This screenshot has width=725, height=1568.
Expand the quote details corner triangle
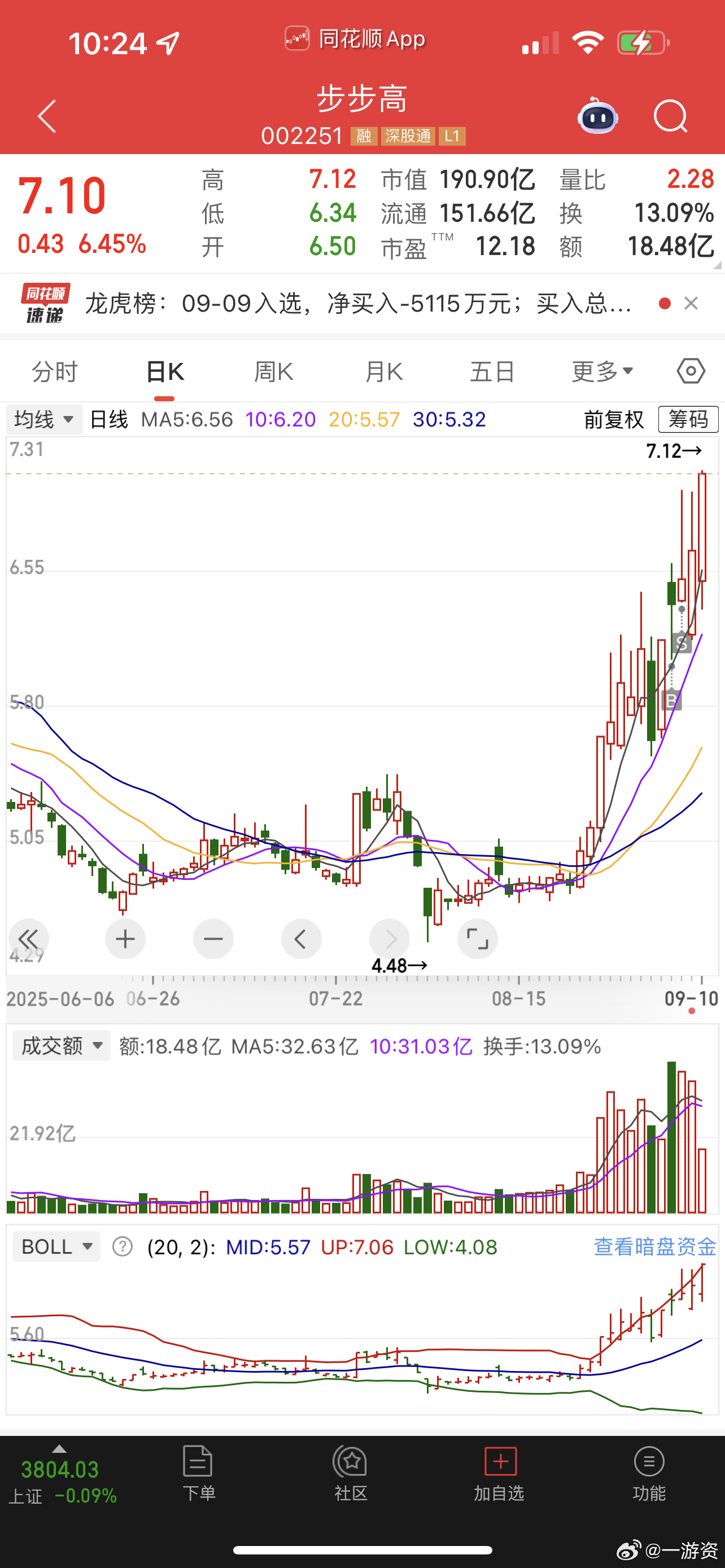[717, 265]
